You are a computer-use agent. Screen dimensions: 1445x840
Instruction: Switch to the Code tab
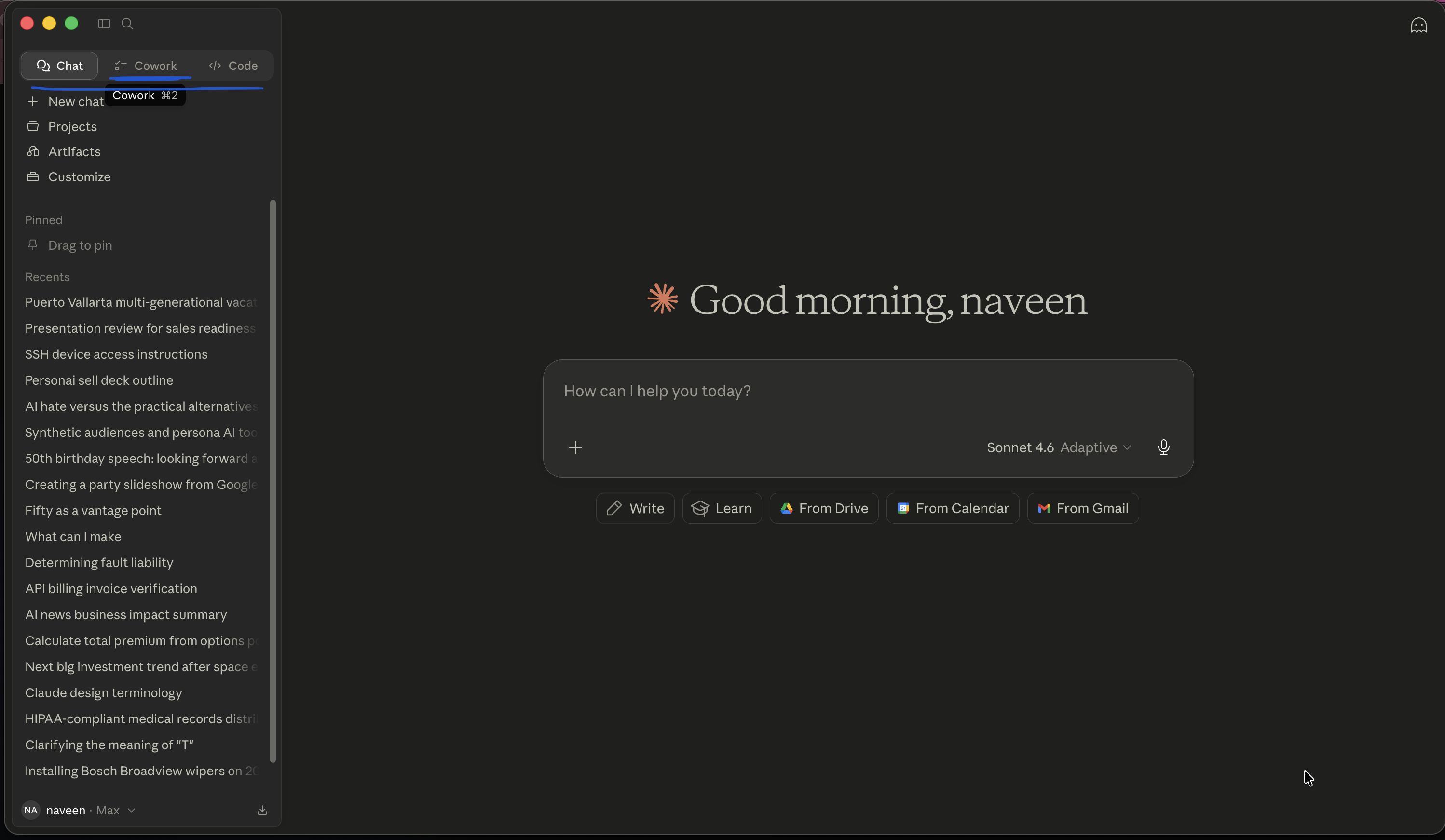(233, 66)
